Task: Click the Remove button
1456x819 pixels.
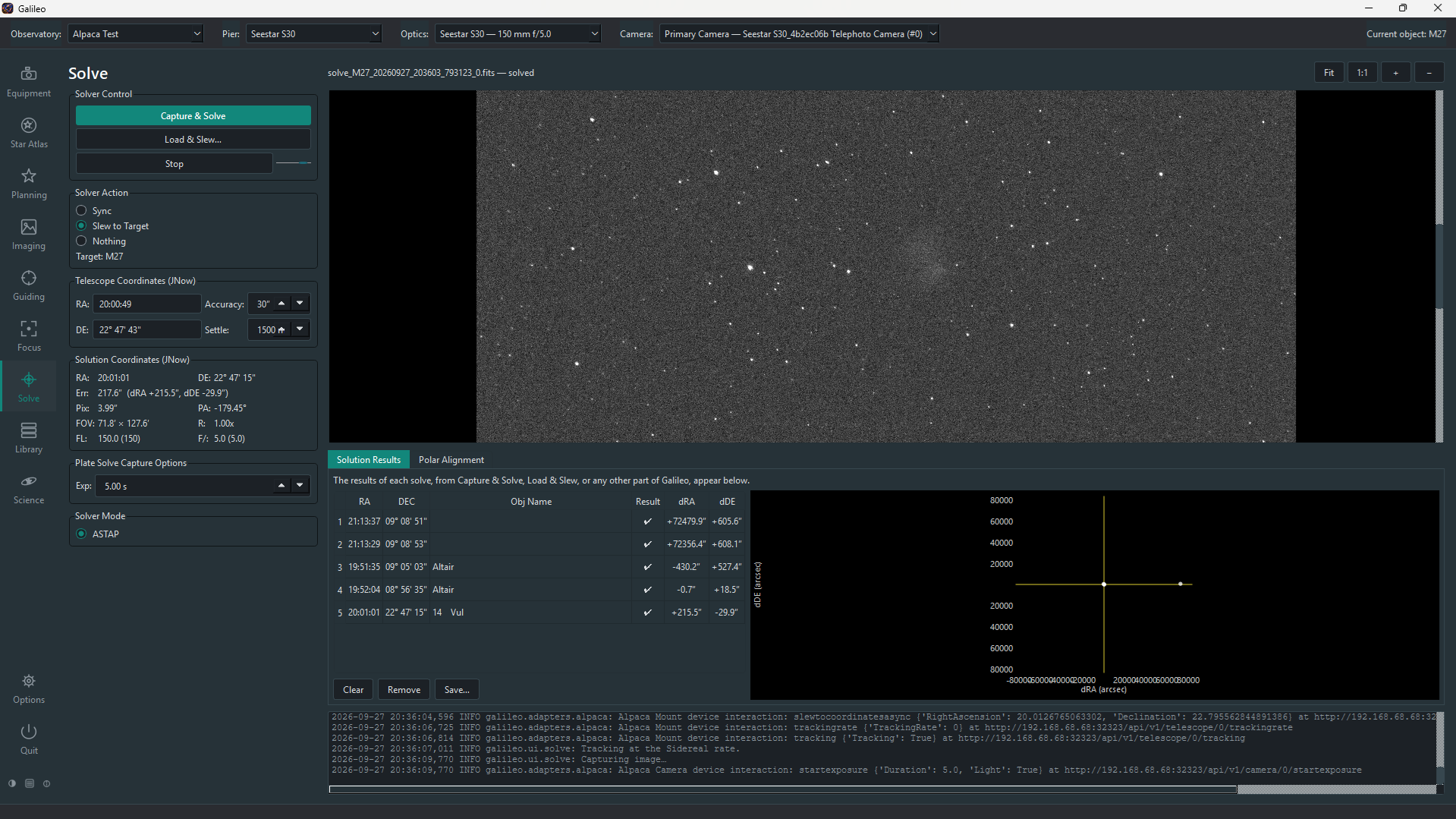Action: click(x=404, y=689)
